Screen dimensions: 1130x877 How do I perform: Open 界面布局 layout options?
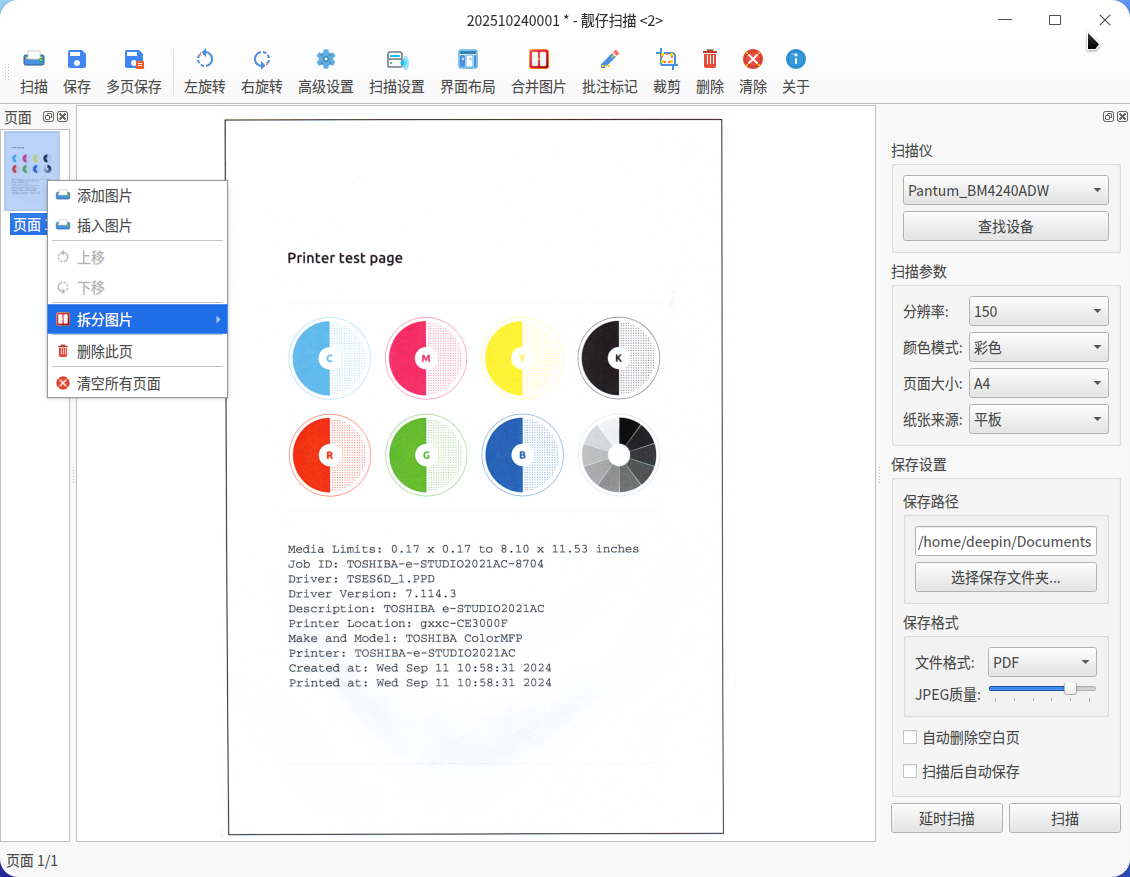pyautogui.click(x=468, y=72)
